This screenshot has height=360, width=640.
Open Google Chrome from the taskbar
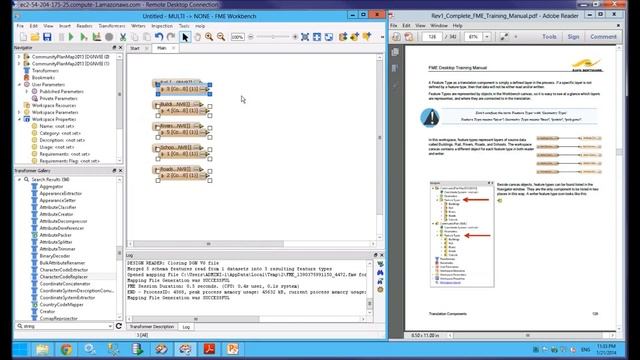pyautogui.click(x=67, y=349)
